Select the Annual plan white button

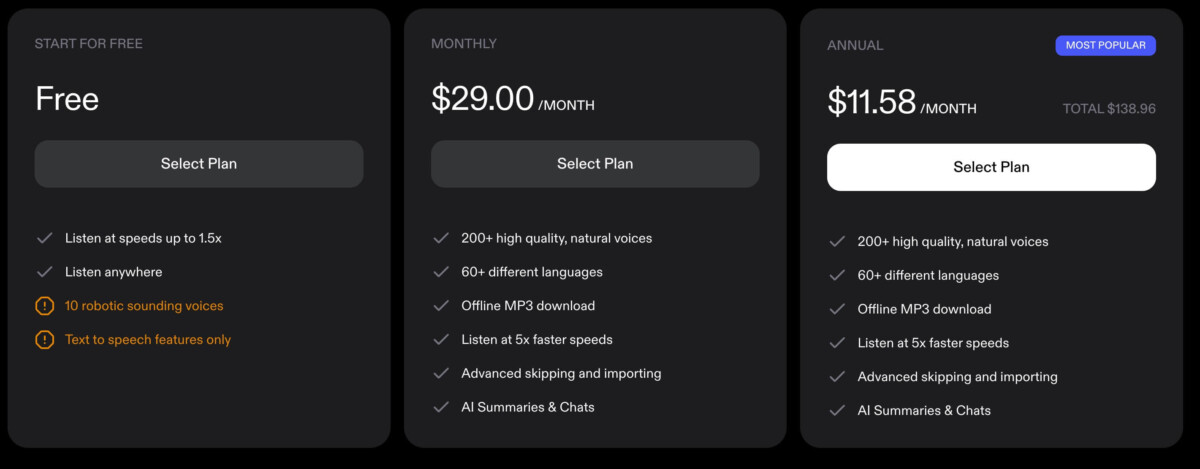[x=991, y=167]
